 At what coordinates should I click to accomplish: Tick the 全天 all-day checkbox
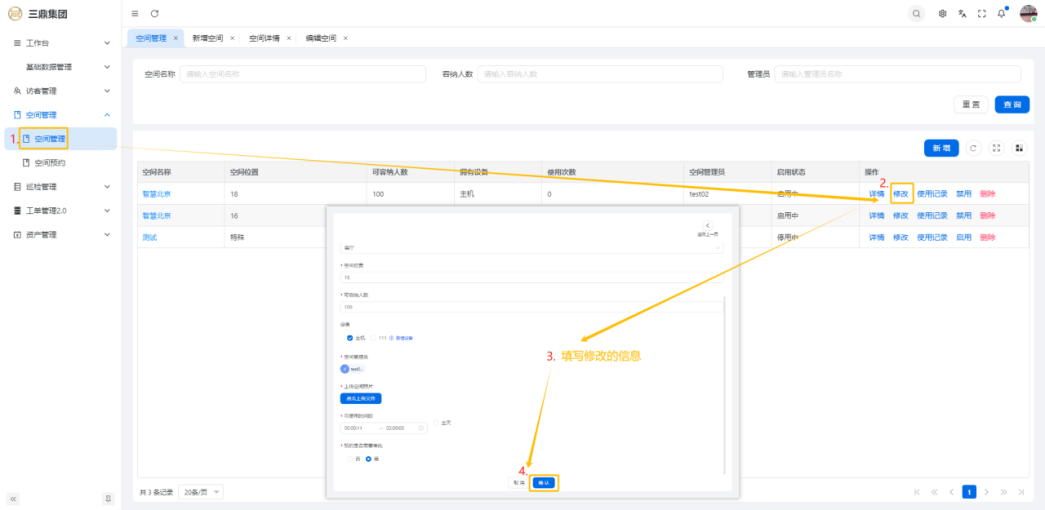(436, 423)
